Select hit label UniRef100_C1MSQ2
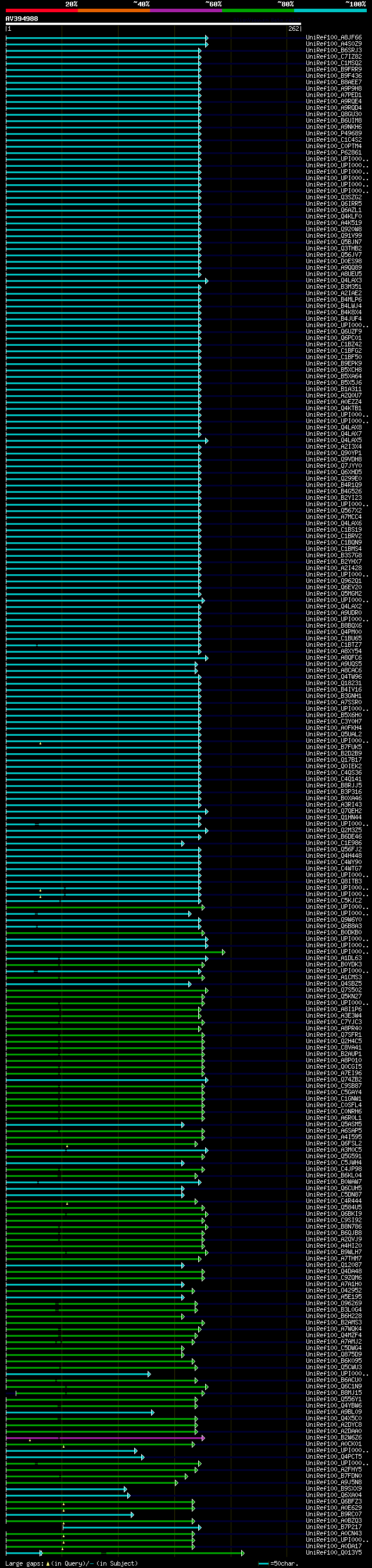The image size is (372, 1568). [334, 63]
